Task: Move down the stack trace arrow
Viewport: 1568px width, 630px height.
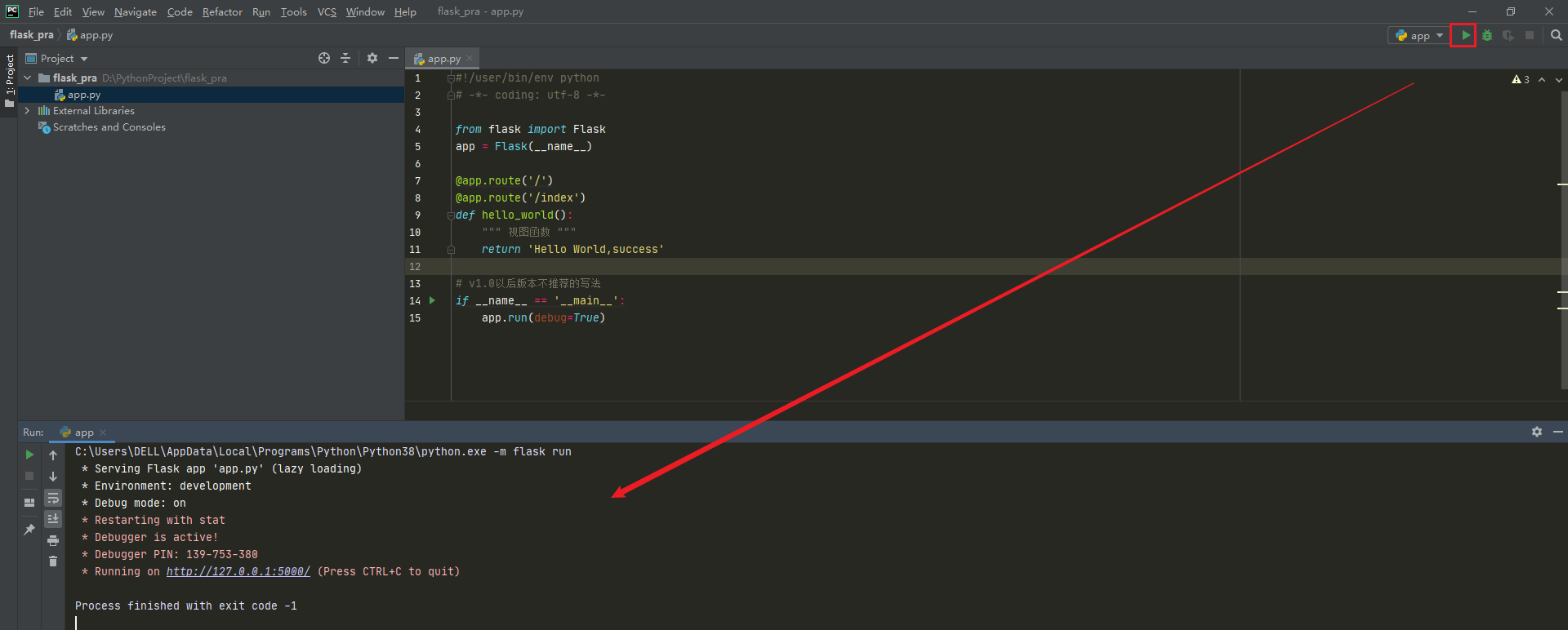Action: (x=53, y=476)
